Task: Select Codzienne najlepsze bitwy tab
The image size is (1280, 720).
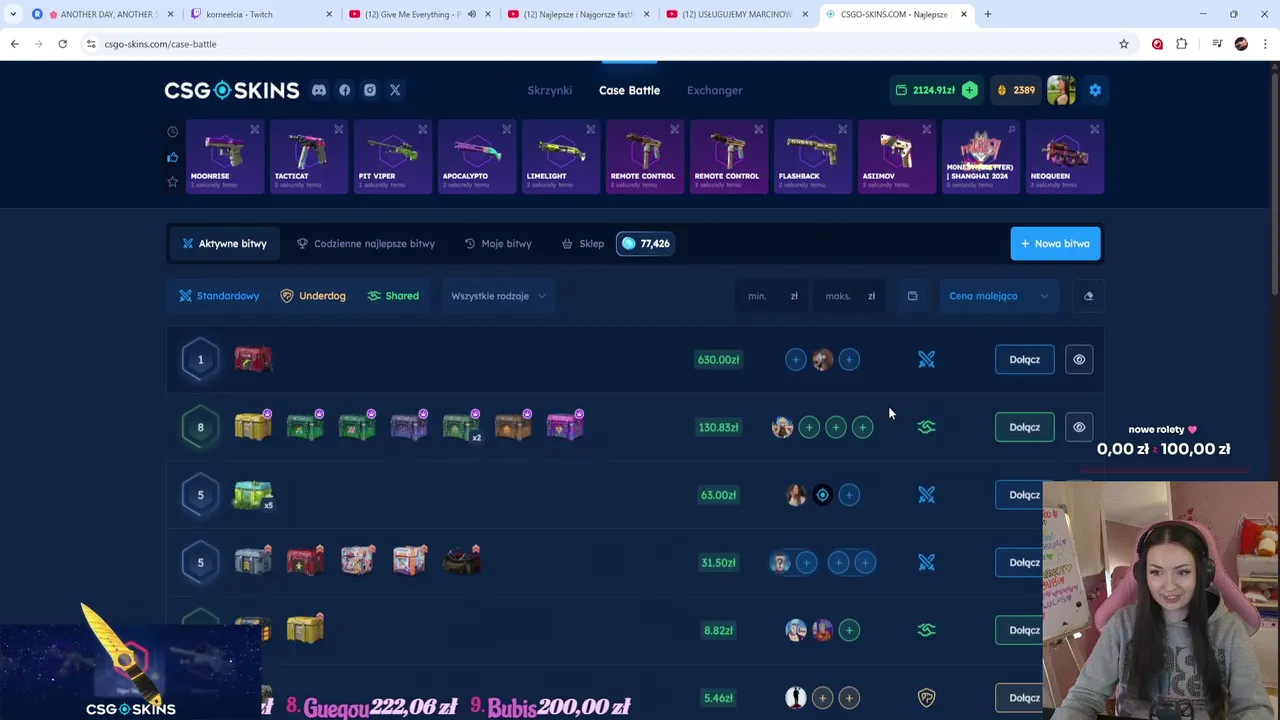Action: 365,244
